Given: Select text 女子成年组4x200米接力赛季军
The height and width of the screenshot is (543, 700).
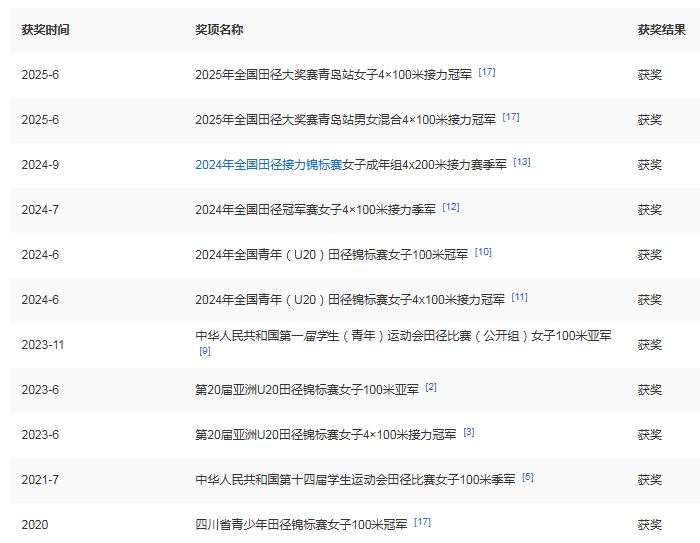Looking at the screenshot, I should tap(425, 165).
